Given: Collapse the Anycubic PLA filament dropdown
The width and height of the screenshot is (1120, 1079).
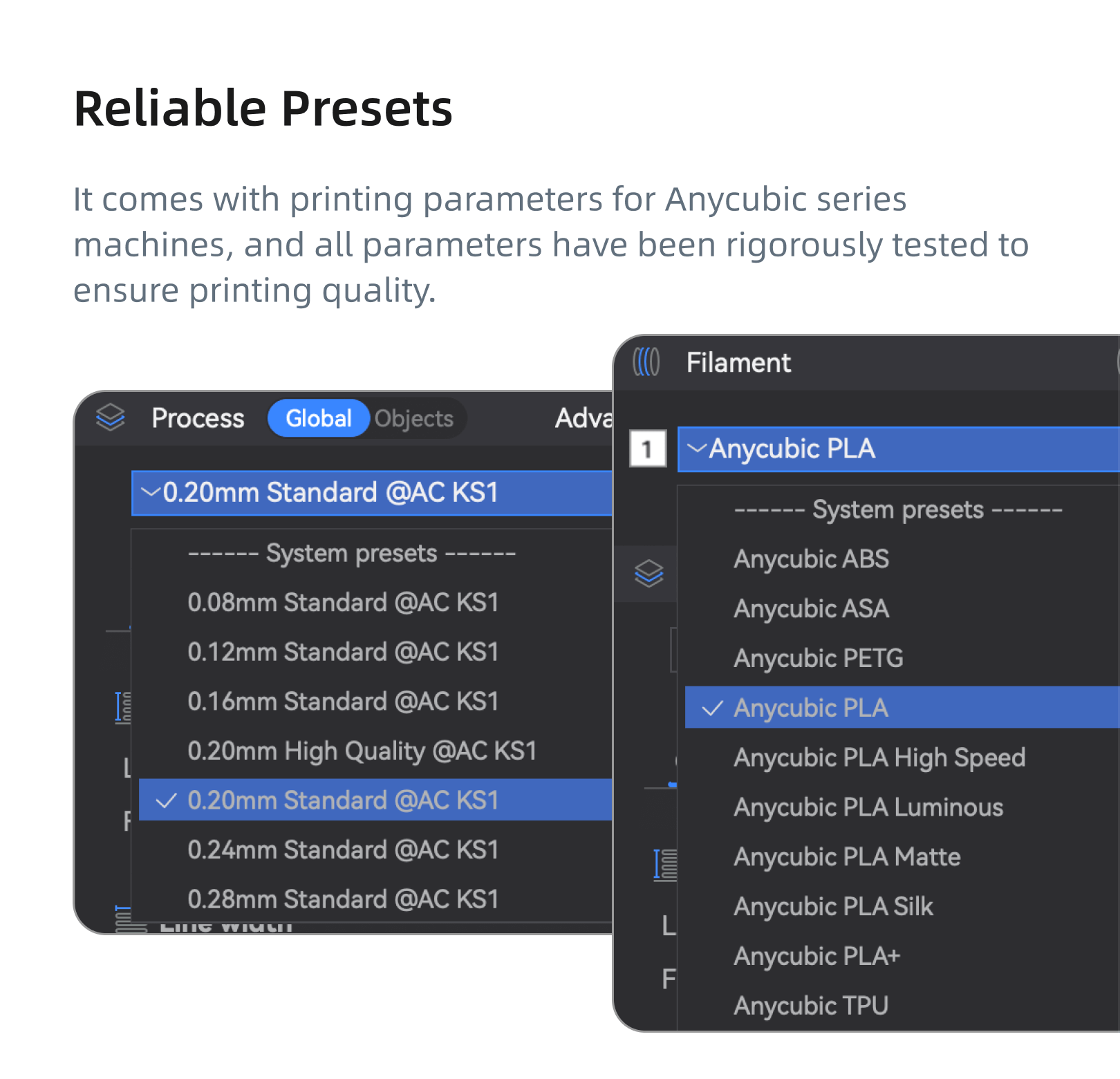Looking at the screenshot, I should point(899,449).
